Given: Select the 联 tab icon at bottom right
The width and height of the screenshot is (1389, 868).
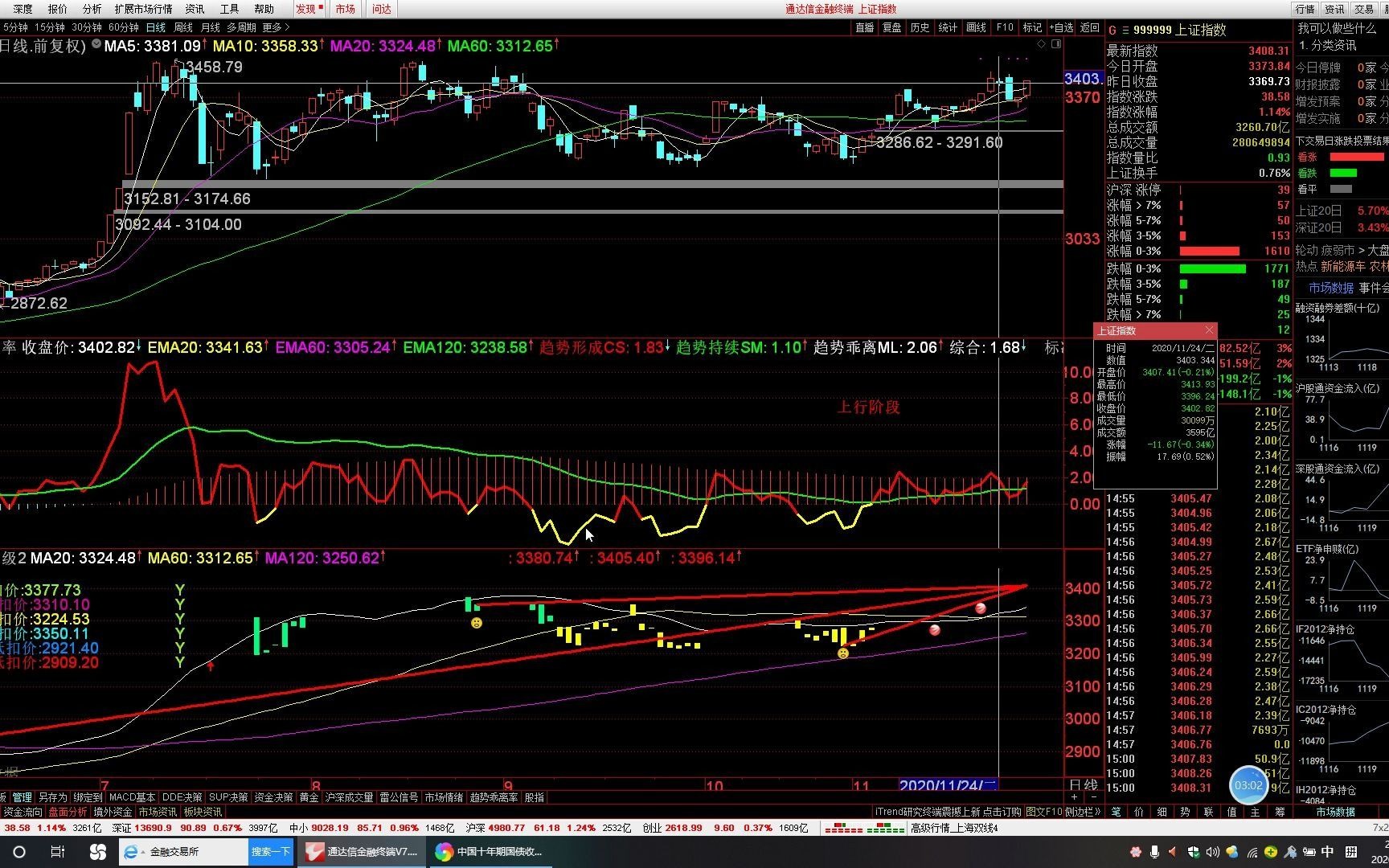Looking at the screenshot, I should pyautogui.click(x=1209, y=812).
